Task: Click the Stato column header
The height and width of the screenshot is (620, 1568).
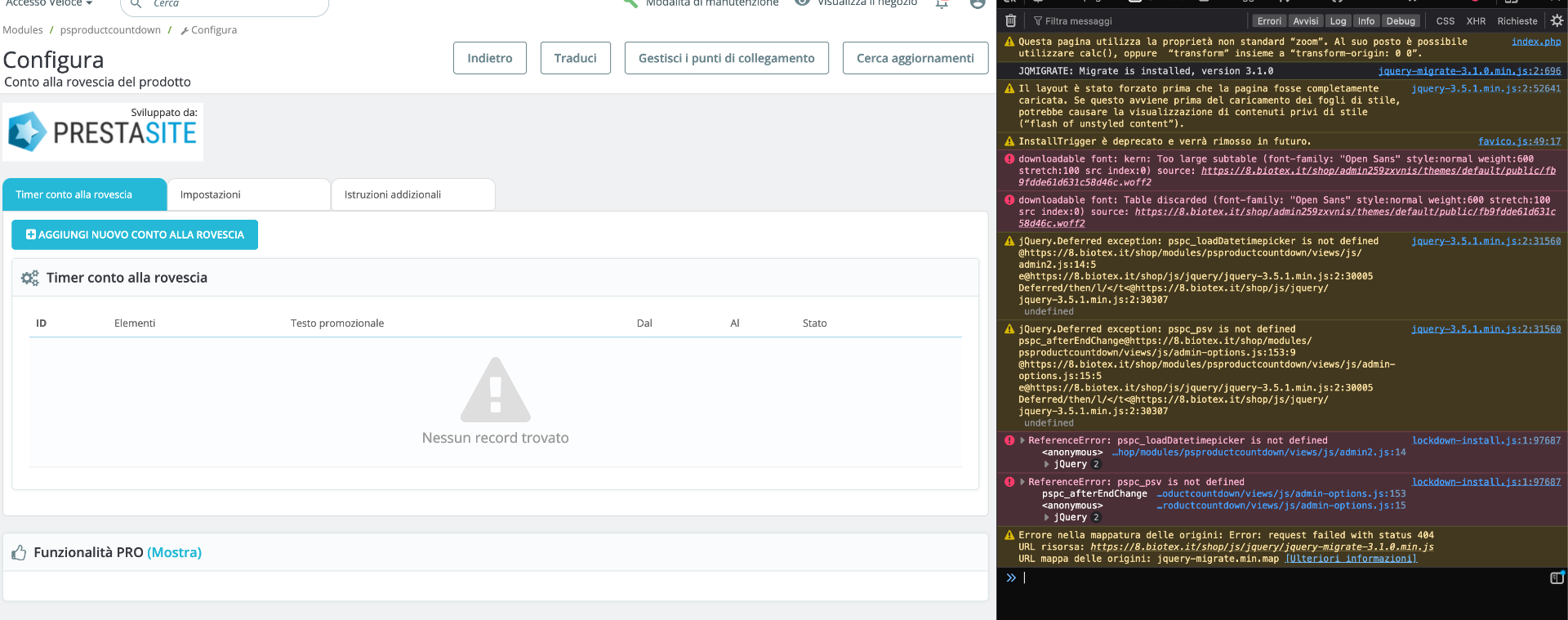Action: coord(815,323)
